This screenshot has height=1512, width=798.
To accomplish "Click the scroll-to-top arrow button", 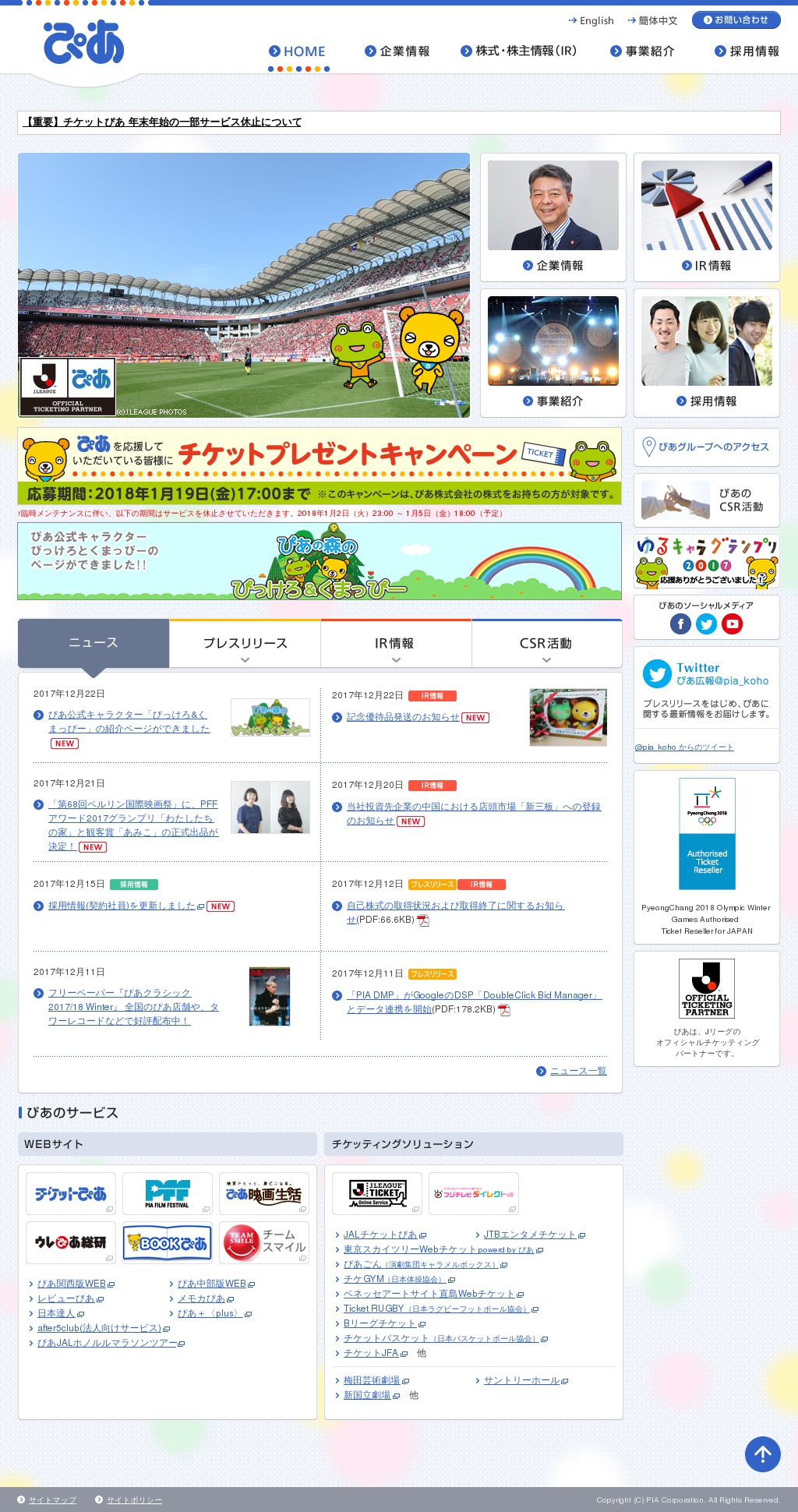I will click(x=763, y=1454).
